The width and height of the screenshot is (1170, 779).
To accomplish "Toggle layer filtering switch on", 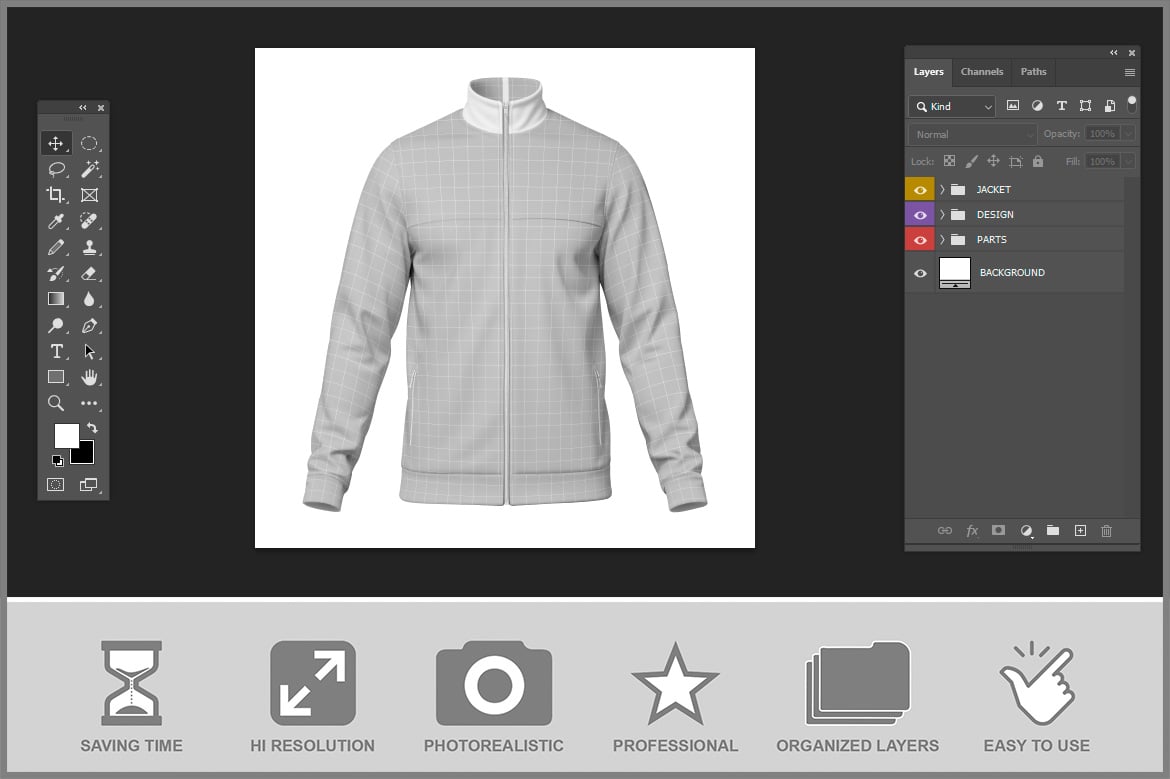I will [x=1132, y=104].
